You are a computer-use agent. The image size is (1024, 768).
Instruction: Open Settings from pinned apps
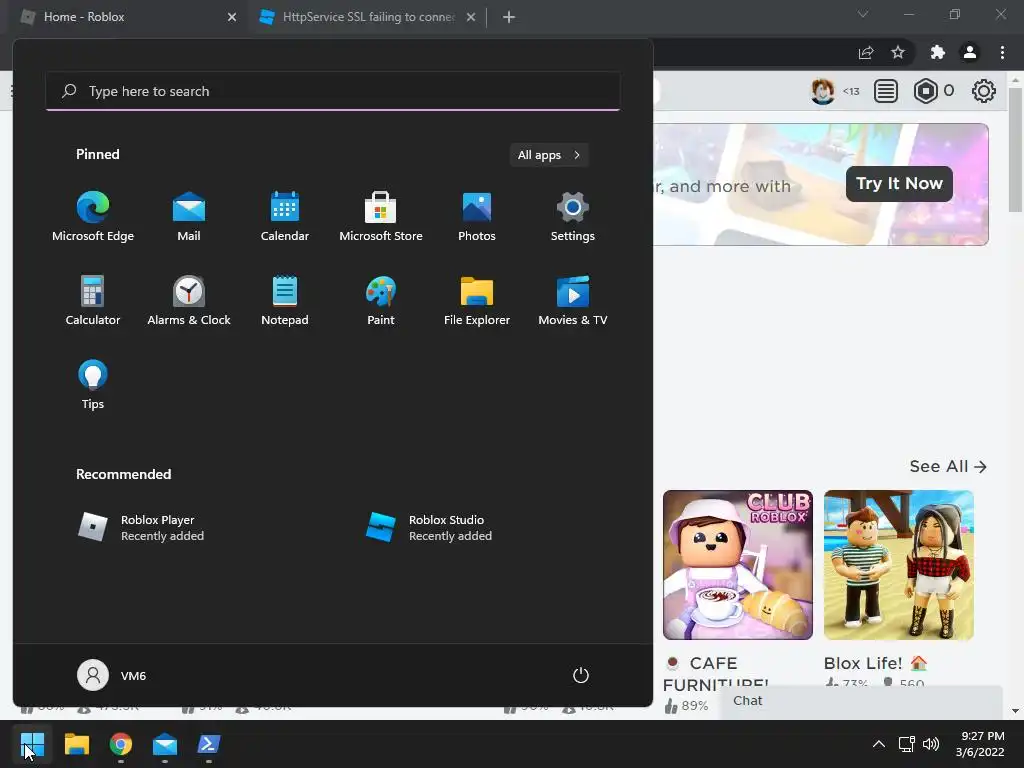point(573,217)
